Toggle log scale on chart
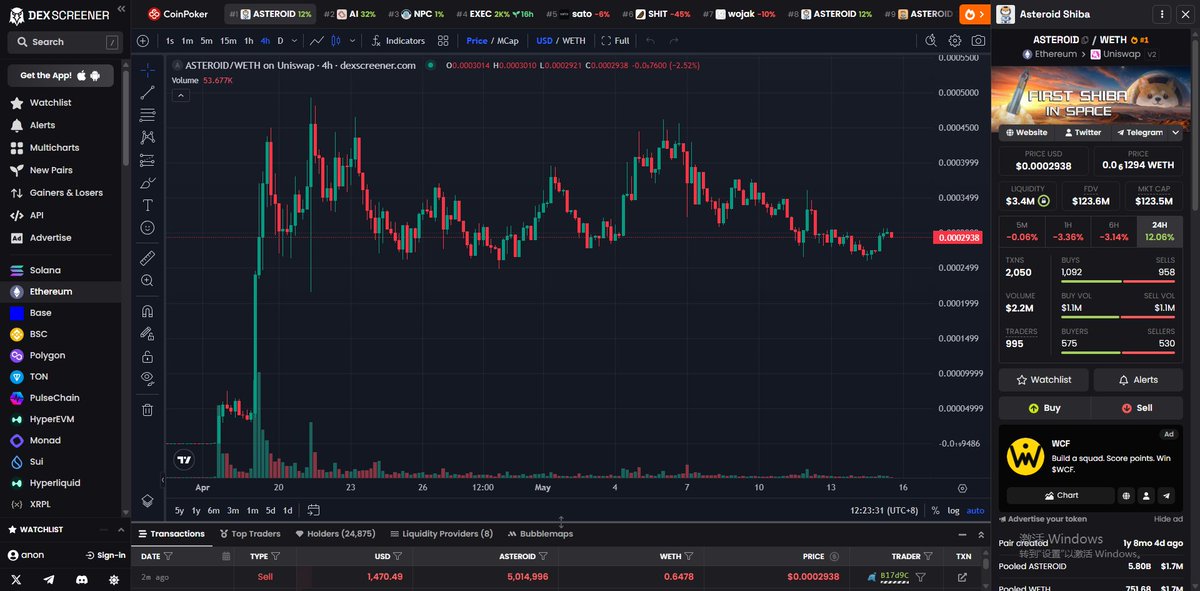 pyautogui.click(x=953, y=510)
